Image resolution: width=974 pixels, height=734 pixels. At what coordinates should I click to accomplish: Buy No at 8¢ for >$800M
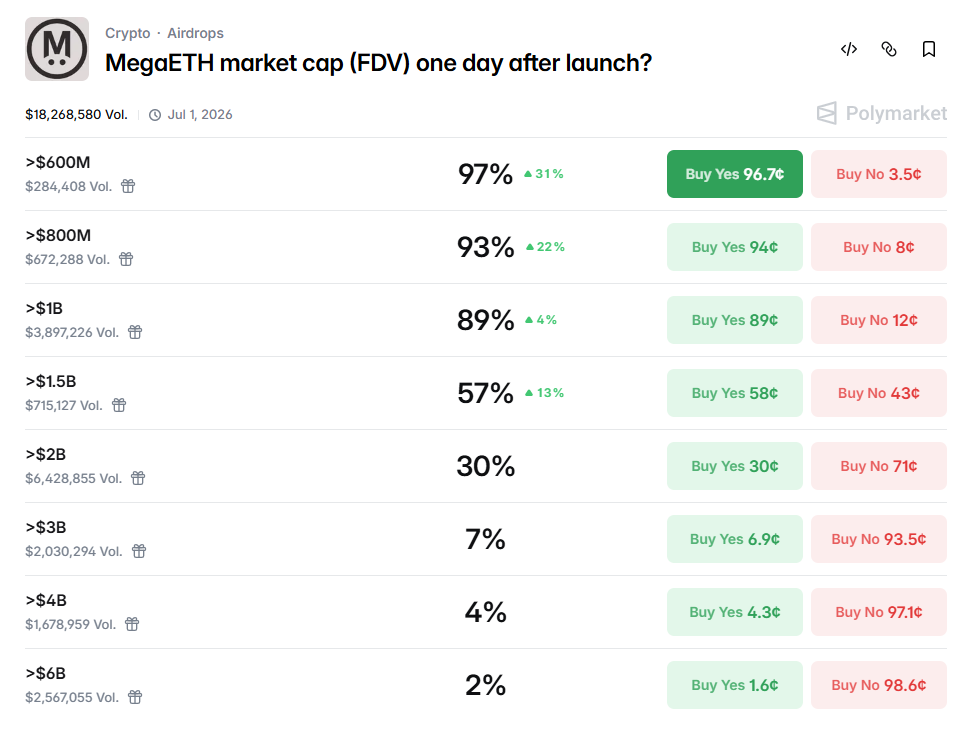tap(878, 247)
